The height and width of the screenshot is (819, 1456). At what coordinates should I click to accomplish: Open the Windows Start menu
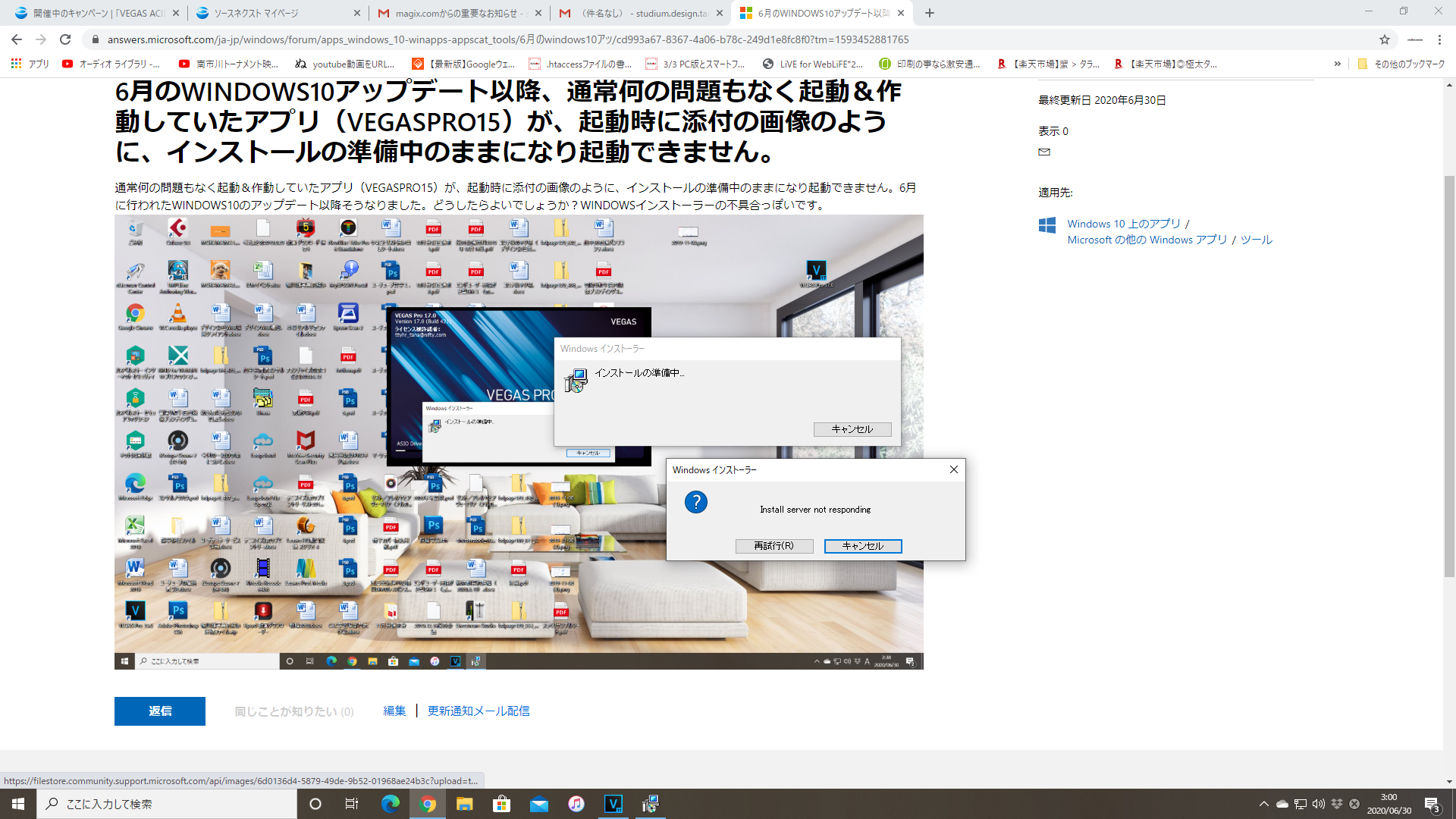click(18, 804)
